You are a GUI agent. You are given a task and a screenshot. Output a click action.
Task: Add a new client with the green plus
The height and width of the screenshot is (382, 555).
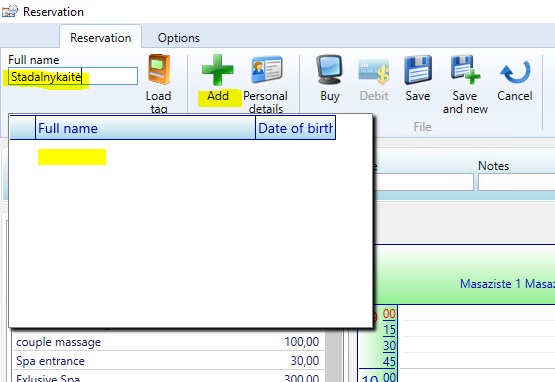[x=217, y=70]
